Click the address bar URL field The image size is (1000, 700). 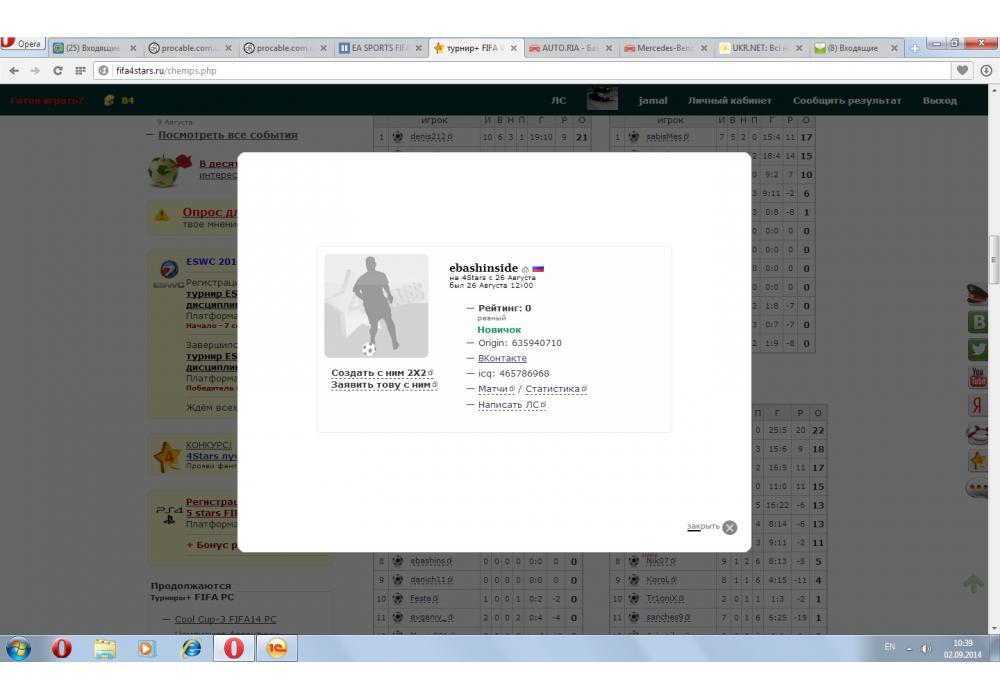pos(500,71)
